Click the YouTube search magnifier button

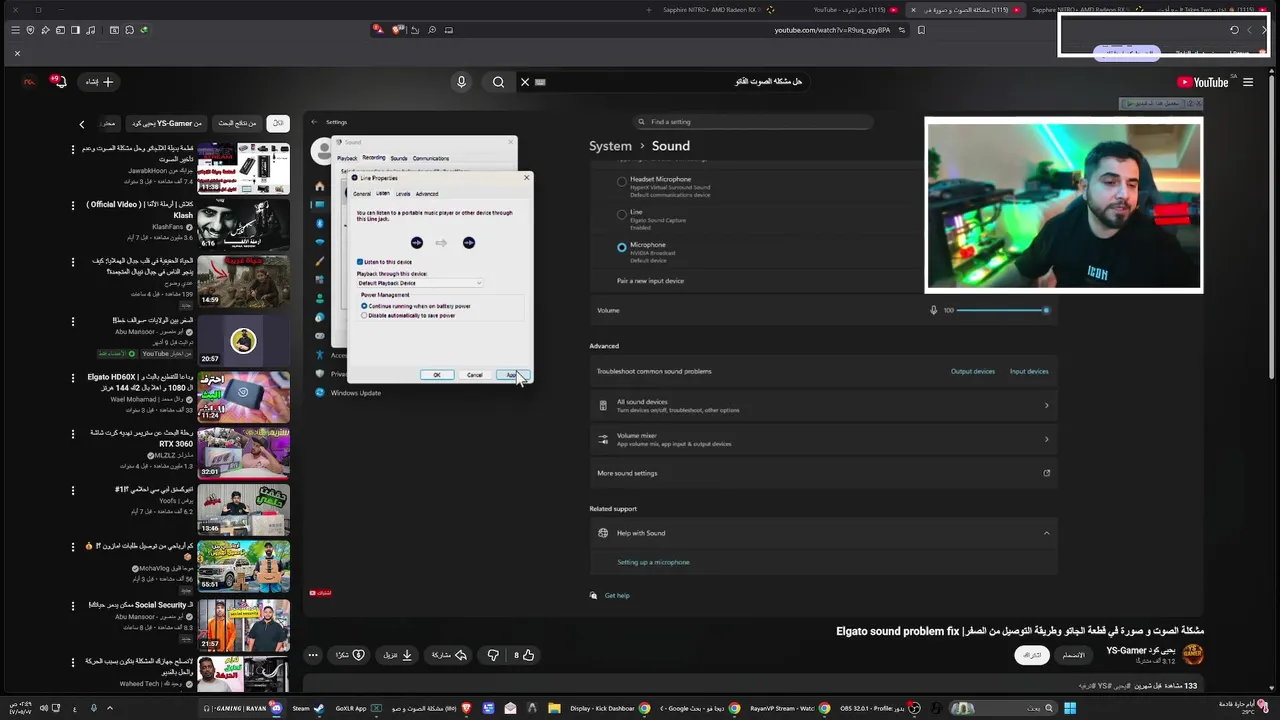click(x=498, y=82)
